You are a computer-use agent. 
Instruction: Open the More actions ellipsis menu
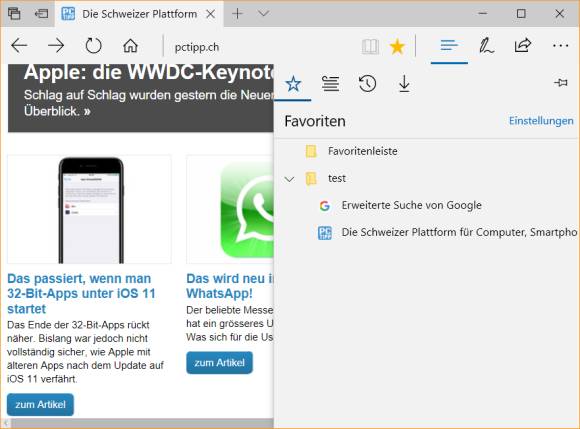560,46
